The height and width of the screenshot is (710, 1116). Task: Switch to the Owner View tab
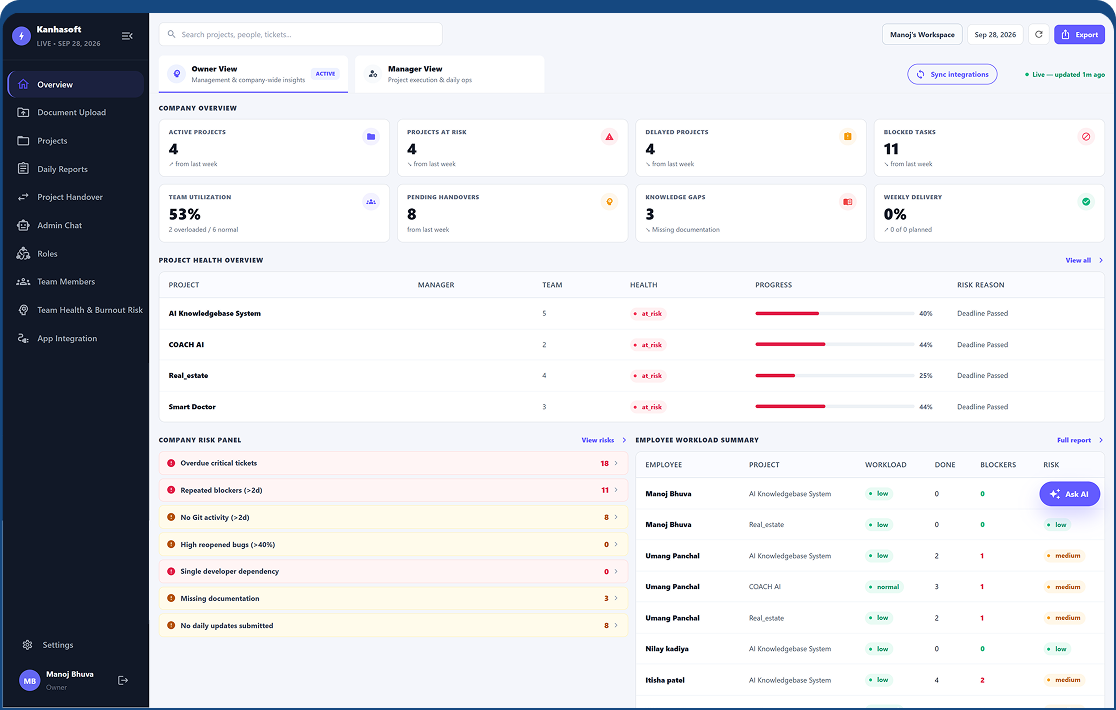[253, 74]
